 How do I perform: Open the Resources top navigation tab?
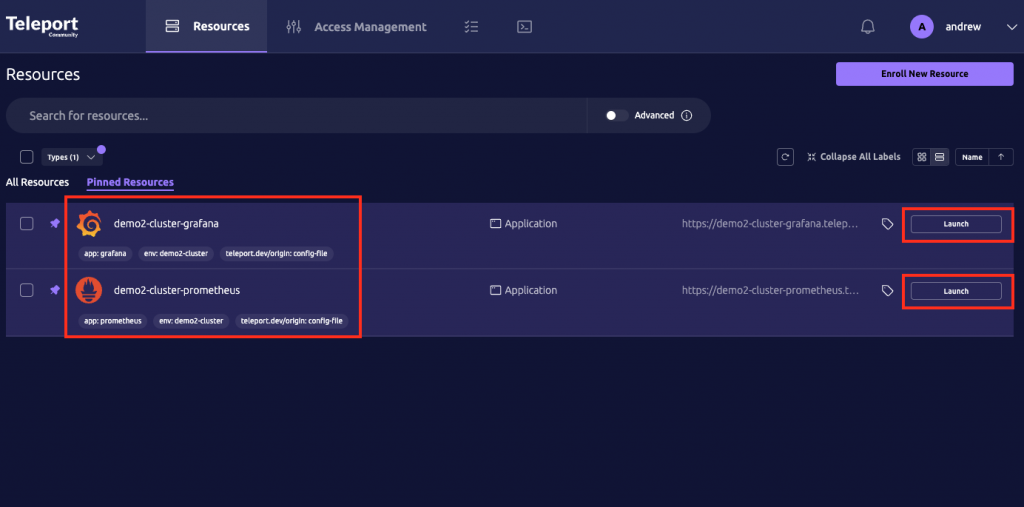click(206, 27)
